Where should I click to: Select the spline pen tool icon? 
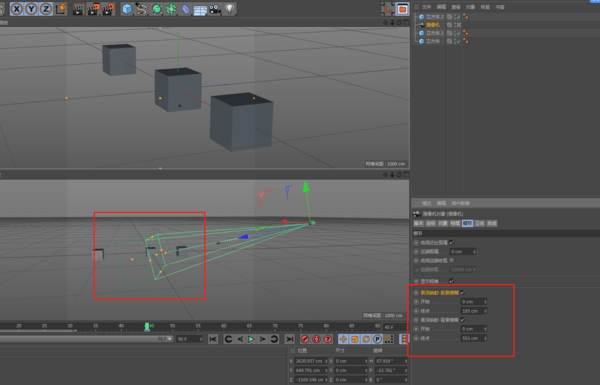tap(142, 9)
